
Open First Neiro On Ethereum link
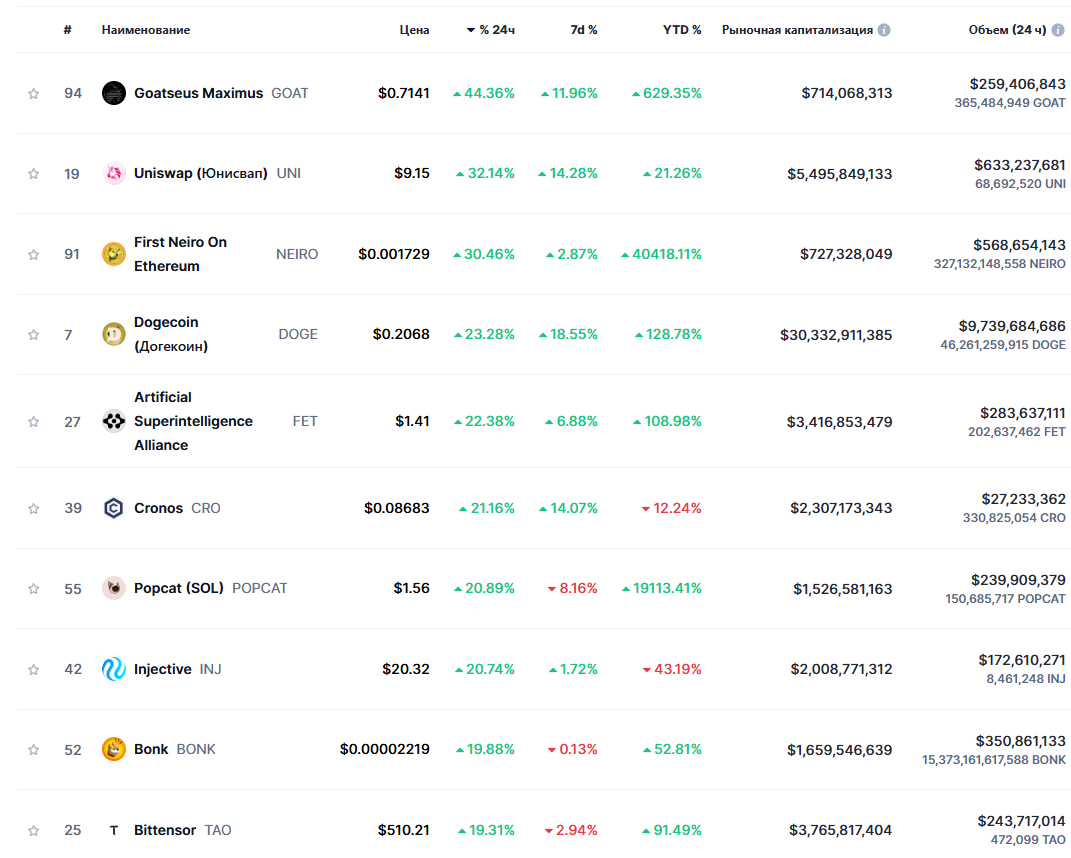click(180, 254)
